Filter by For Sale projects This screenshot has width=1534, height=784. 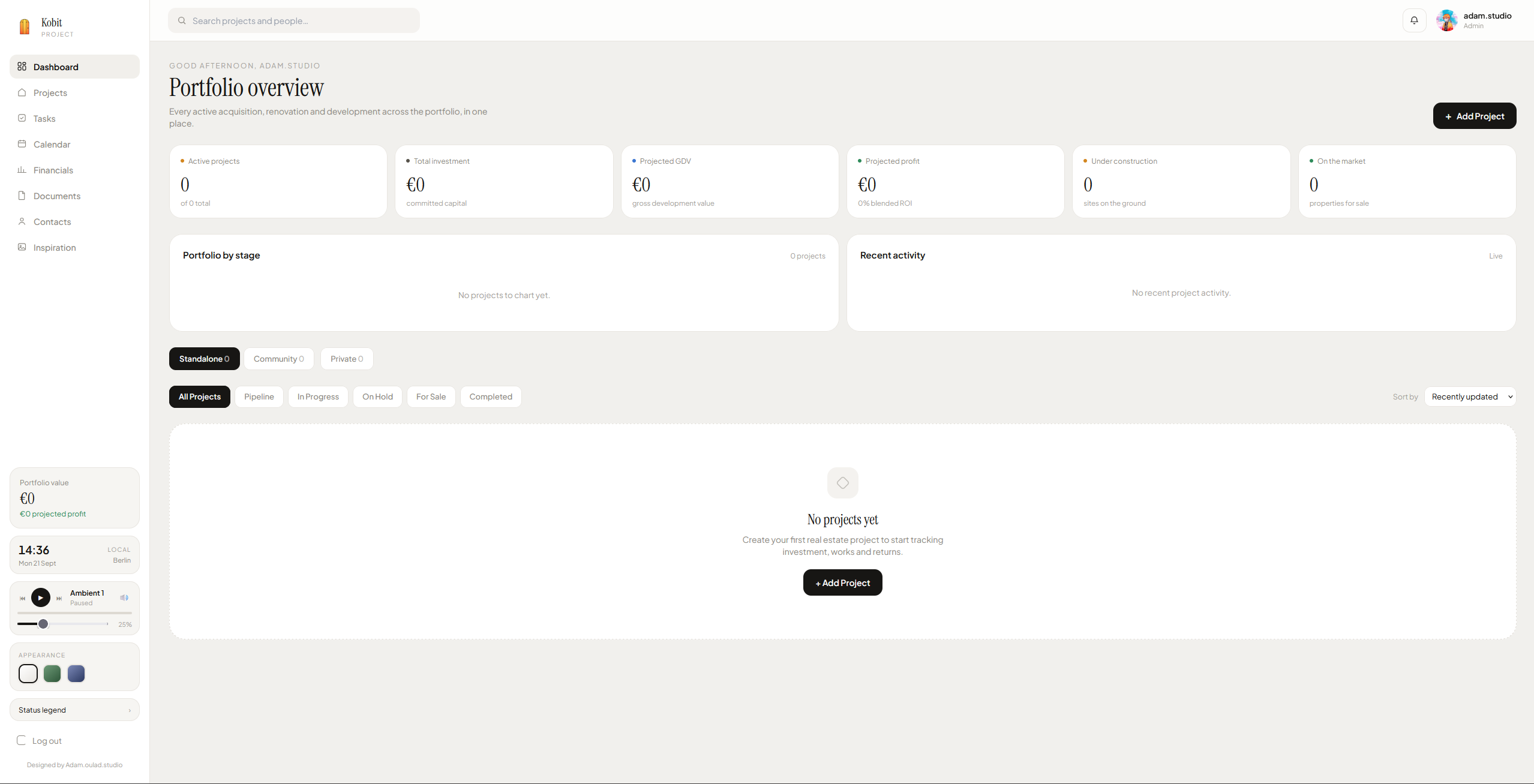click(431, 396)
